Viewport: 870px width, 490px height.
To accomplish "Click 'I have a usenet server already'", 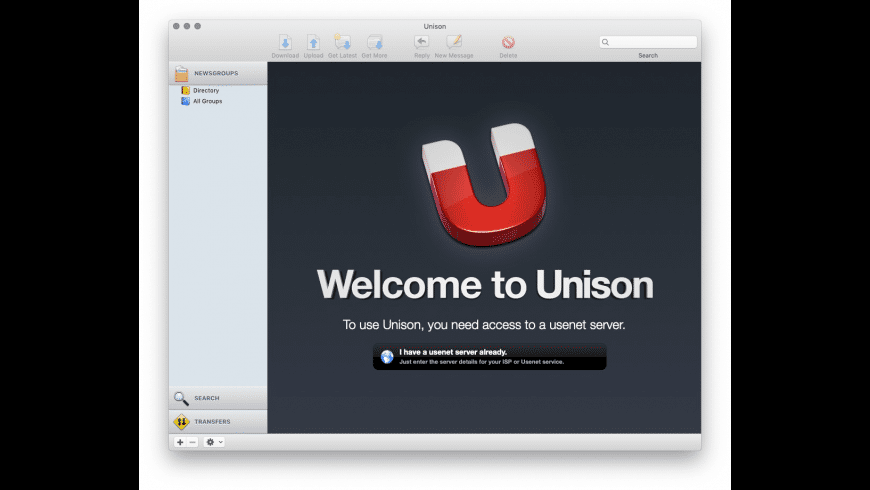I will point(489,357).
